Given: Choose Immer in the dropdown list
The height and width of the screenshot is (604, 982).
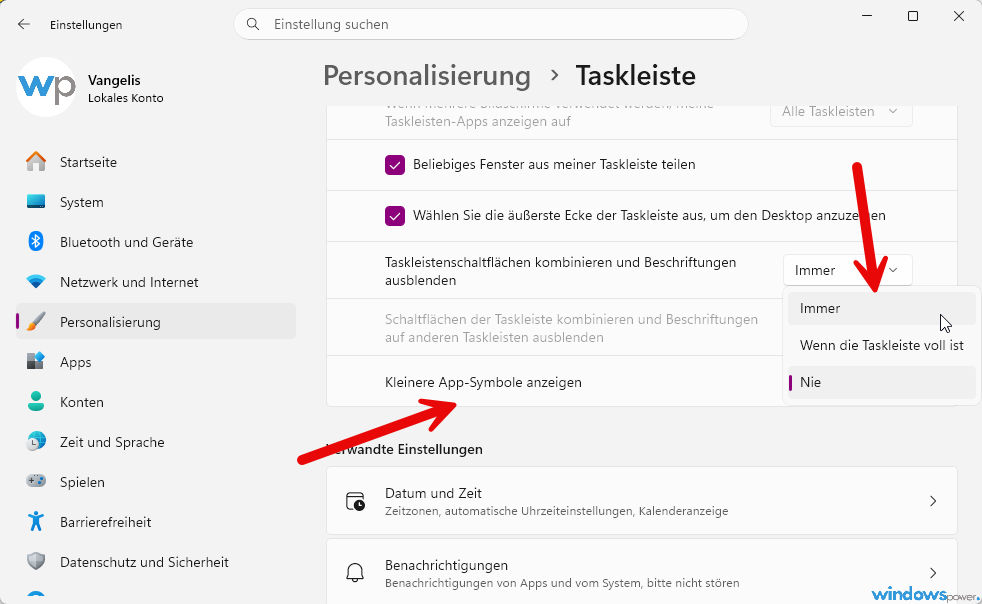Looking at the screenshot, I should pos(881,308).
